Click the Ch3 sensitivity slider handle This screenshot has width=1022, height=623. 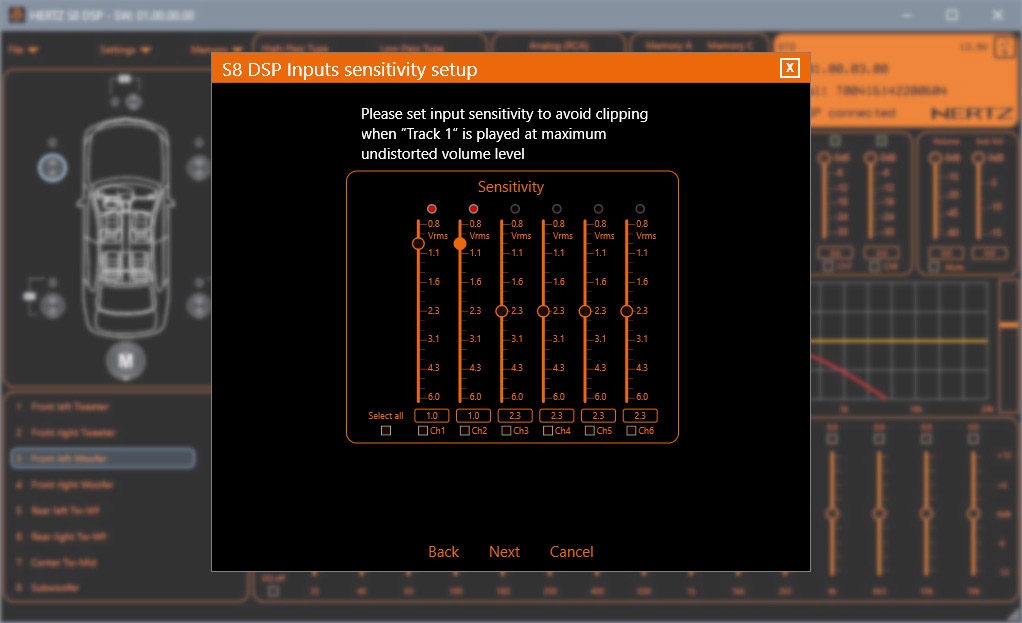click(x=502, y=311)
